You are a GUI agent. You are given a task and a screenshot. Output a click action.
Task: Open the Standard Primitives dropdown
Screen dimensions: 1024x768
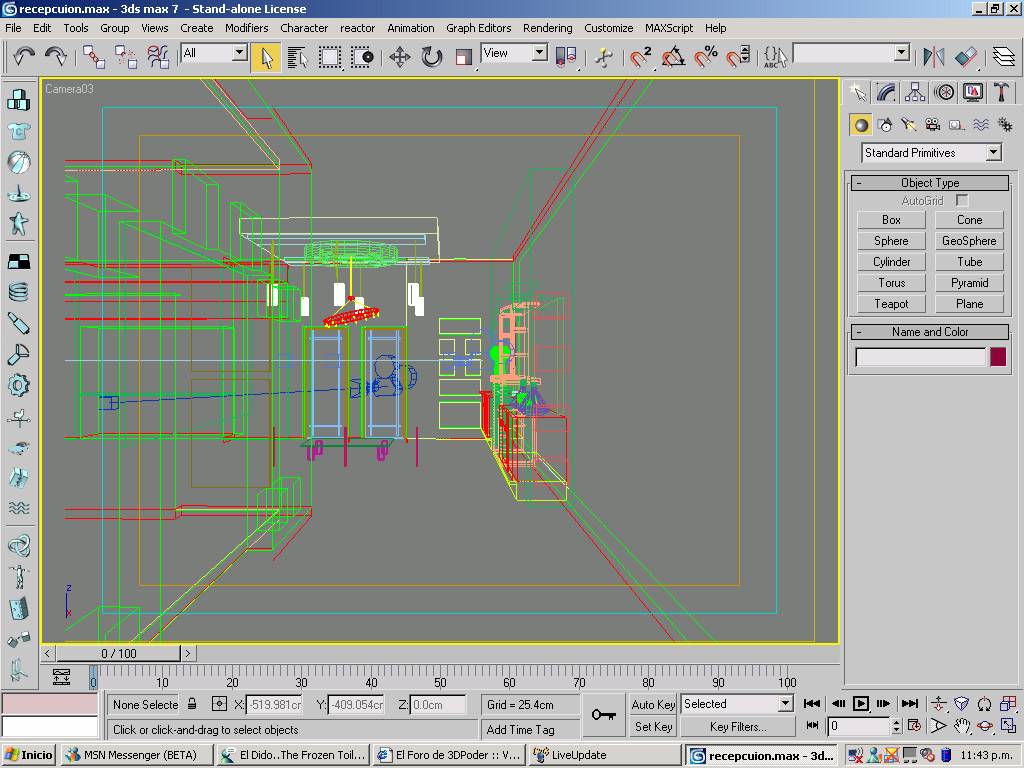coord(931,153)
